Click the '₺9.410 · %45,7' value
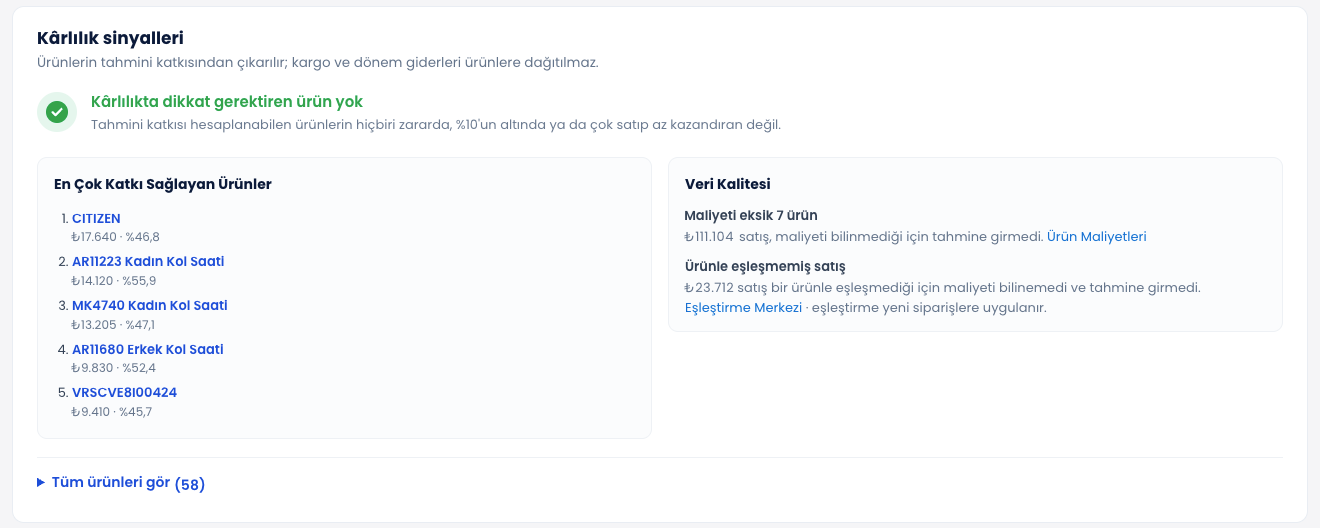 (111, 412)
